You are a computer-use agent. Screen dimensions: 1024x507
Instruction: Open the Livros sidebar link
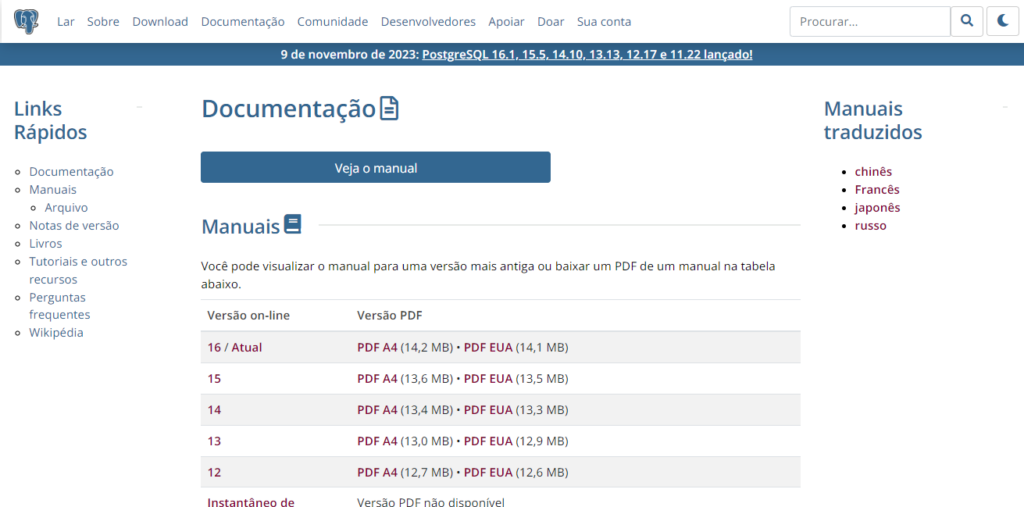[46, 243]
